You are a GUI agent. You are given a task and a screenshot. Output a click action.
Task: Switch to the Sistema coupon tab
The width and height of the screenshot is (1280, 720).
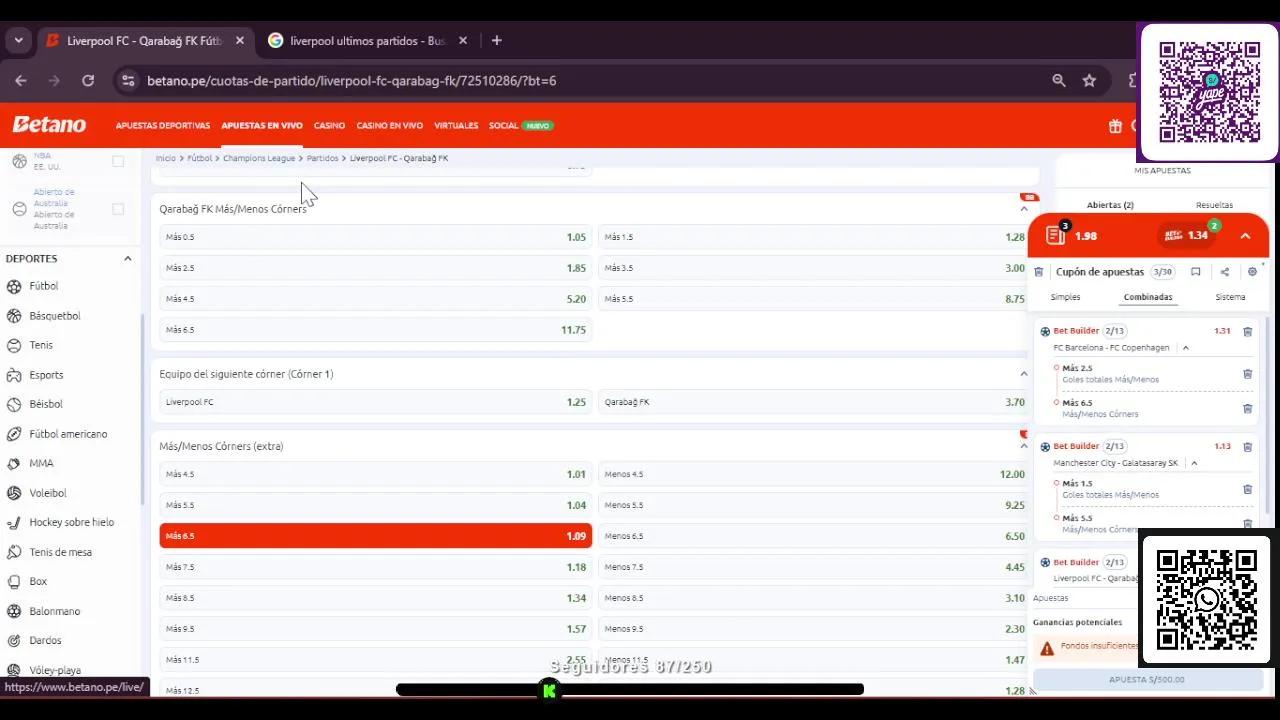click(1230, 297)
